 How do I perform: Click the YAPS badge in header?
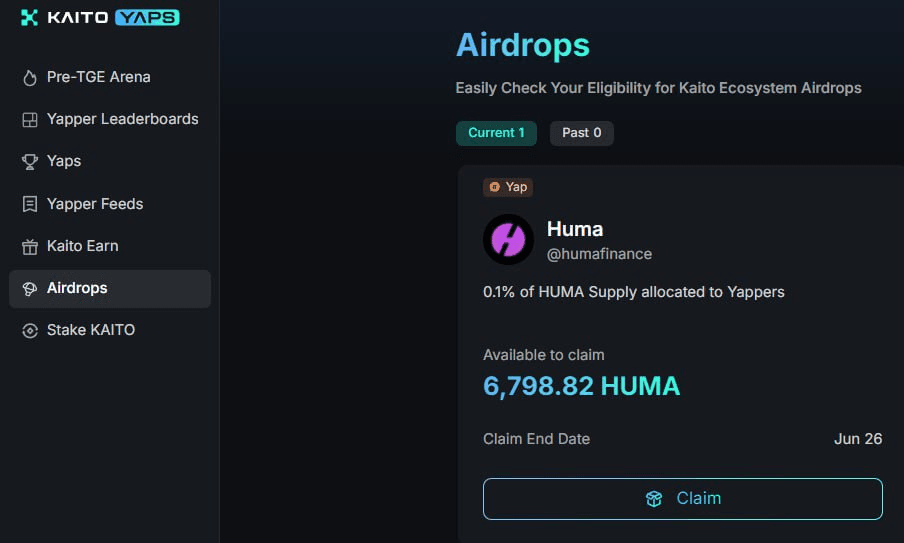[147, 17]
